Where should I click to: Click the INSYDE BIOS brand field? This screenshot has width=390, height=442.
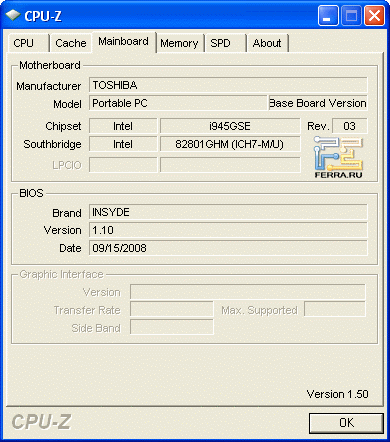point(228,212)
